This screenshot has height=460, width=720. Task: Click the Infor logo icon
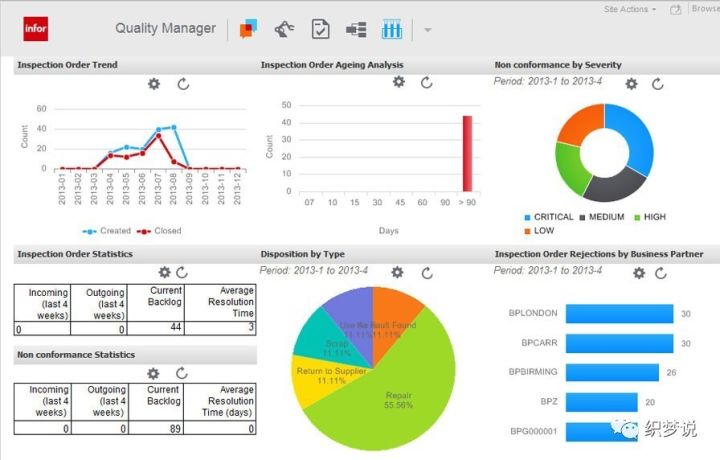36,29
